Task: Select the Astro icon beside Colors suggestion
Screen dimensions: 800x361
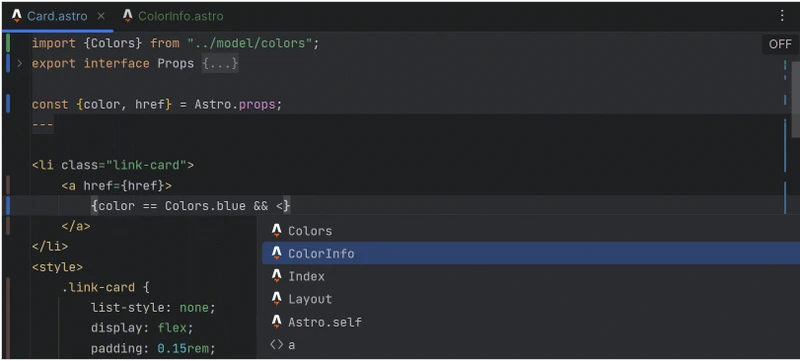Action: 277,230
